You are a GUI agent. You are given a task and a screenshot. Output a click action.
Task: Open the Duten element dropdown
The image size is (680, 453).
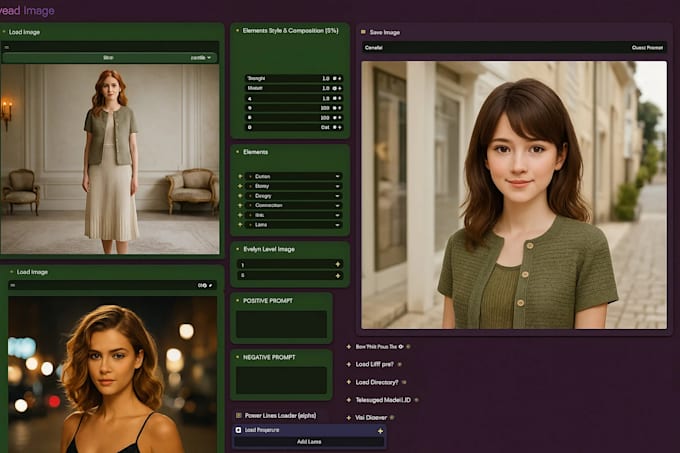[338, 176]
